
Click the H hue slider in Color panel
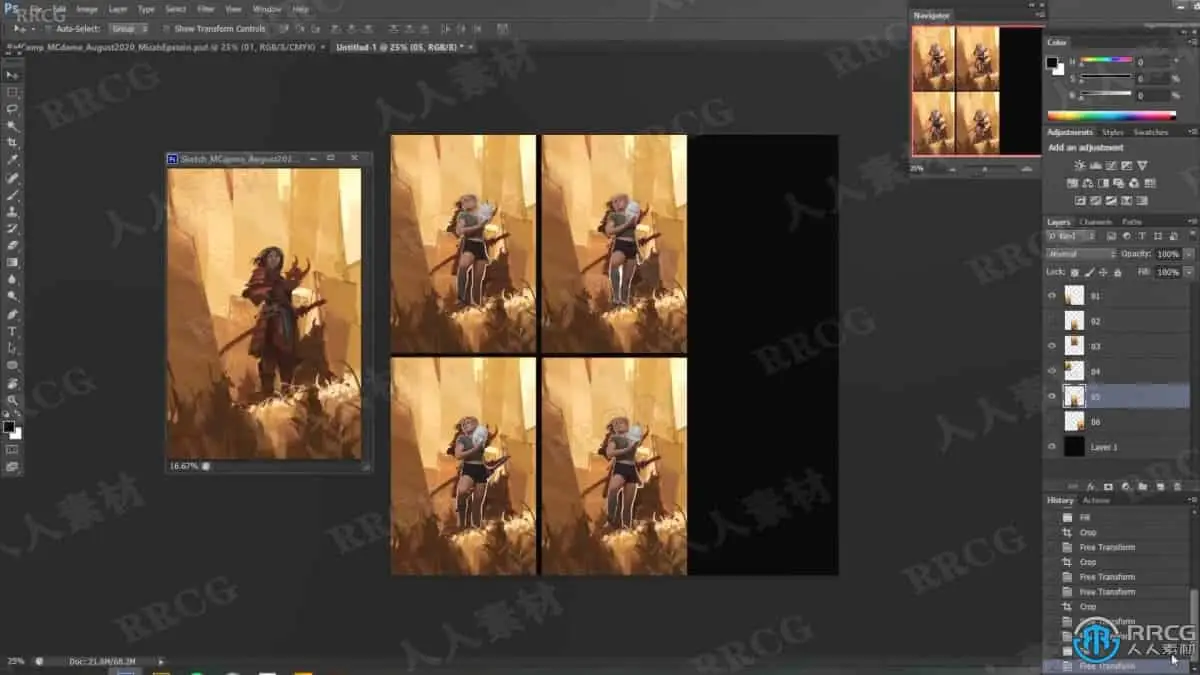coord(1104,61)
